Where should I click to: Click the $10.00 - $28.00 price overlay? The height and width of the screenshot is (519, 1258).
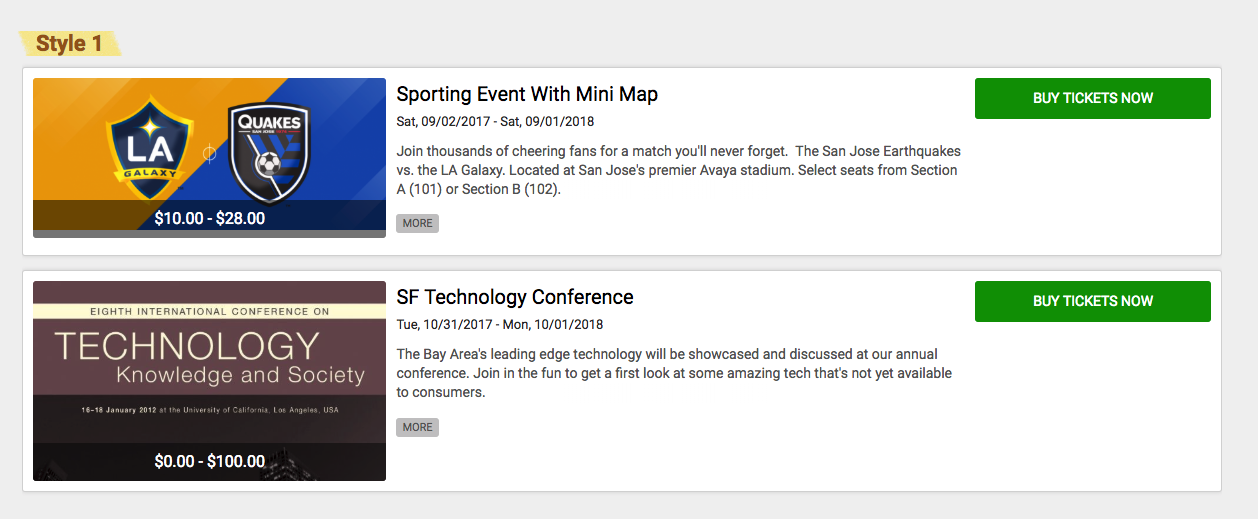(209, 217)
